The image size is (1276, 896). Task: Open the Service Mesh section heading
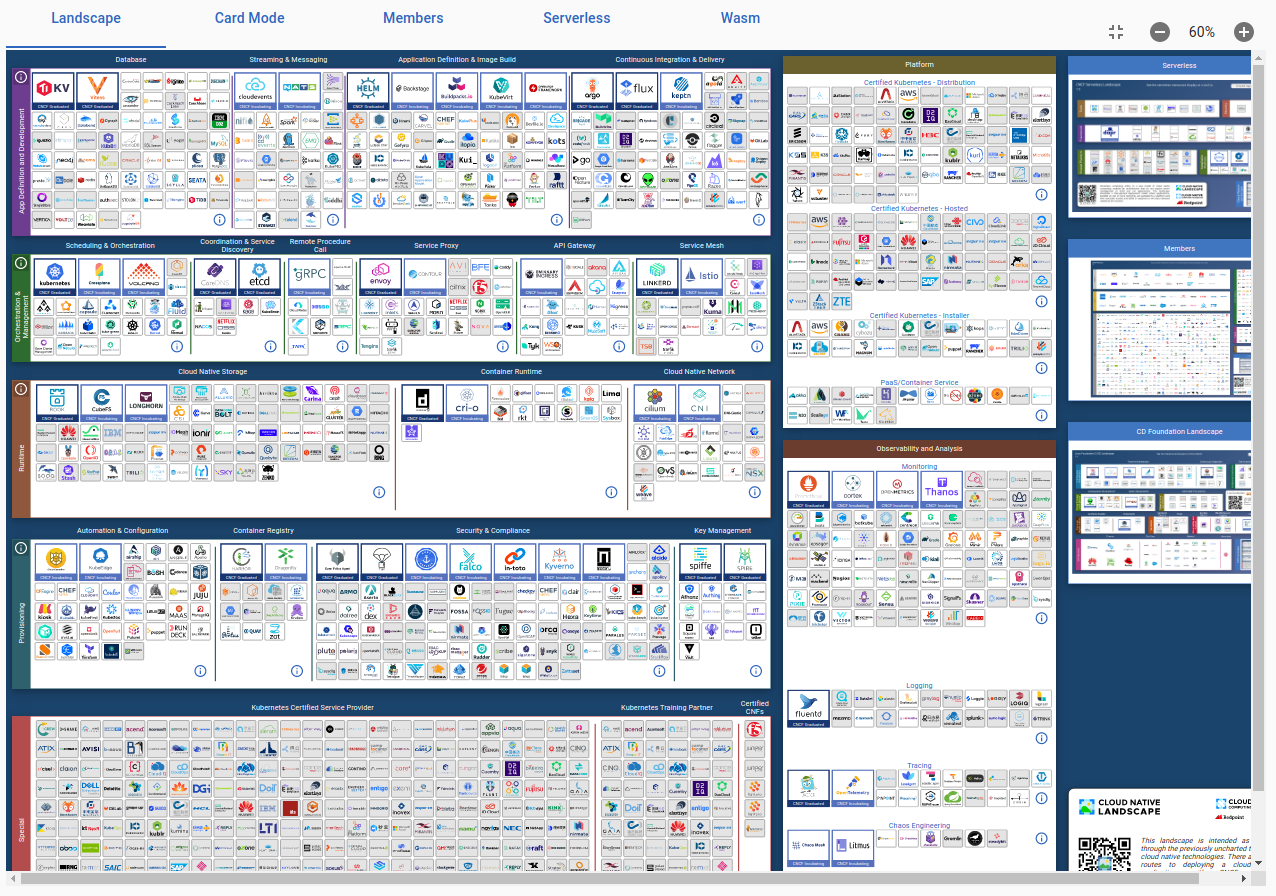(701, 246)
